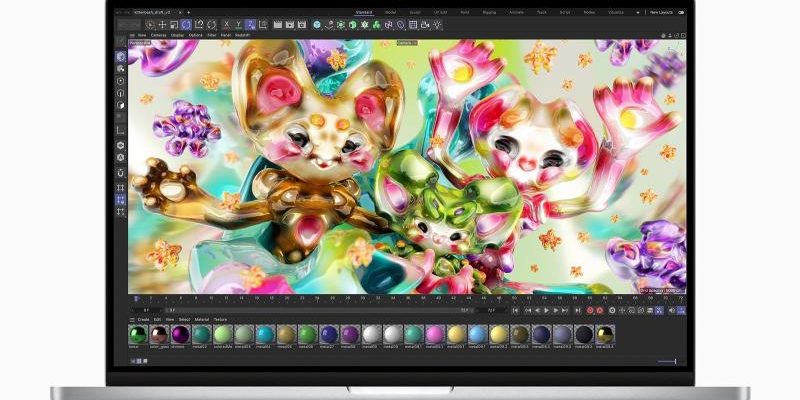Switch to the Animate layout tab
This screenshot has width=800, height=400.
tap(516, 12)
